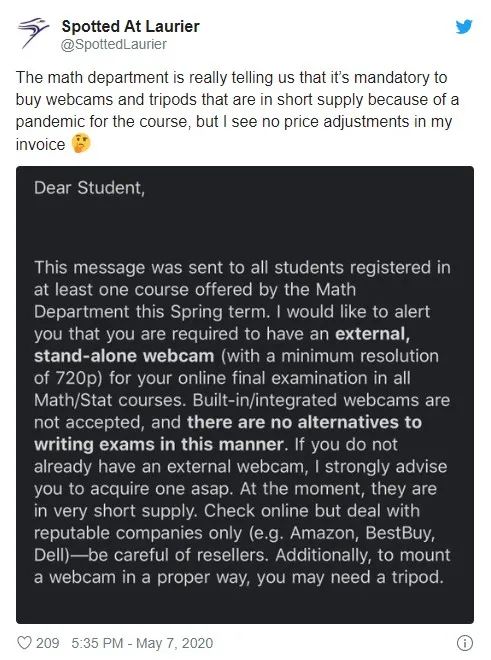Click the Twitter bird logo
Image resolution: width=491 pixels, height=660 pixels.
pos(464,27)
